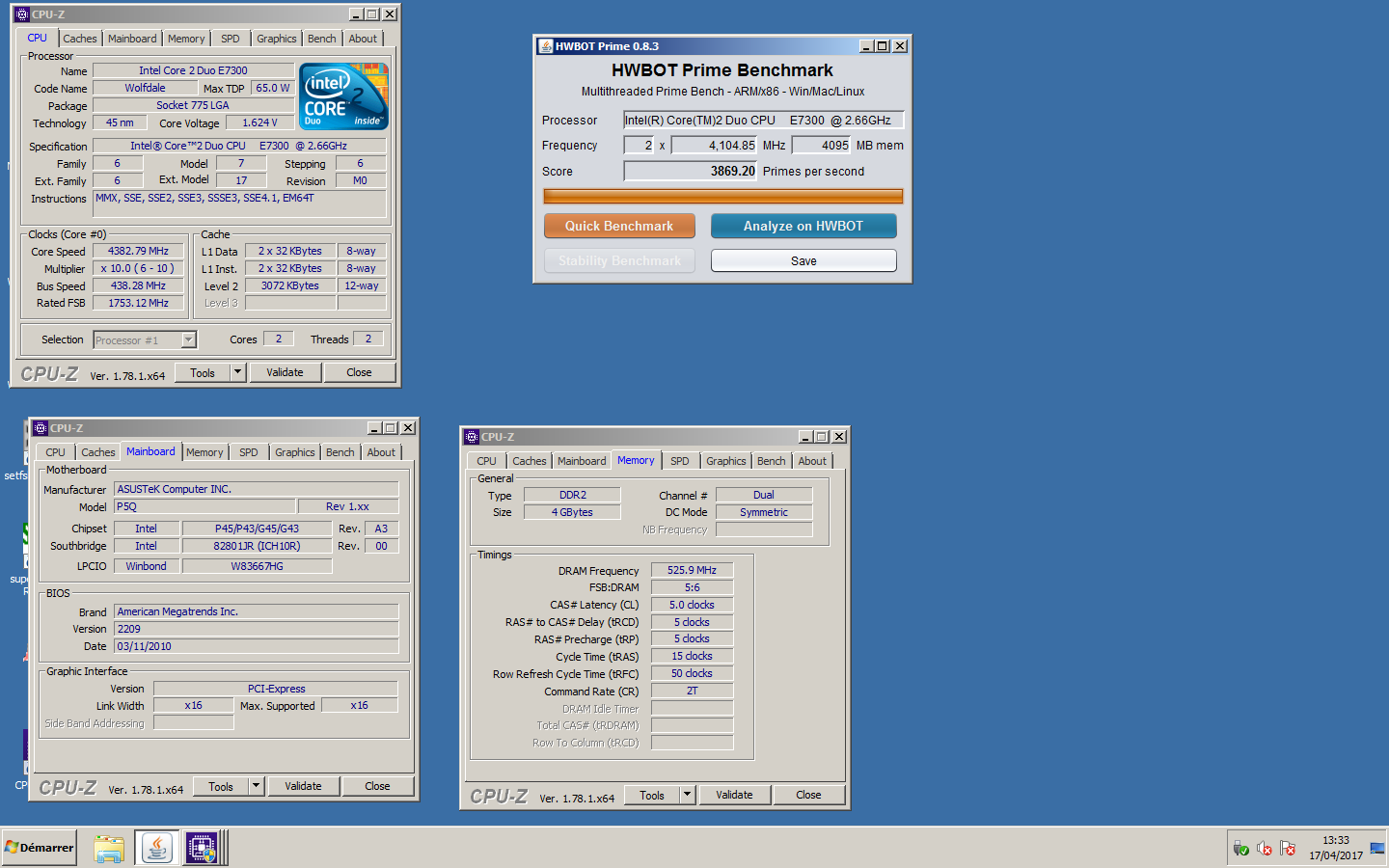Minimize the HWBOT Prime window
1389x868 pixels.
click(x=866, y=46)
